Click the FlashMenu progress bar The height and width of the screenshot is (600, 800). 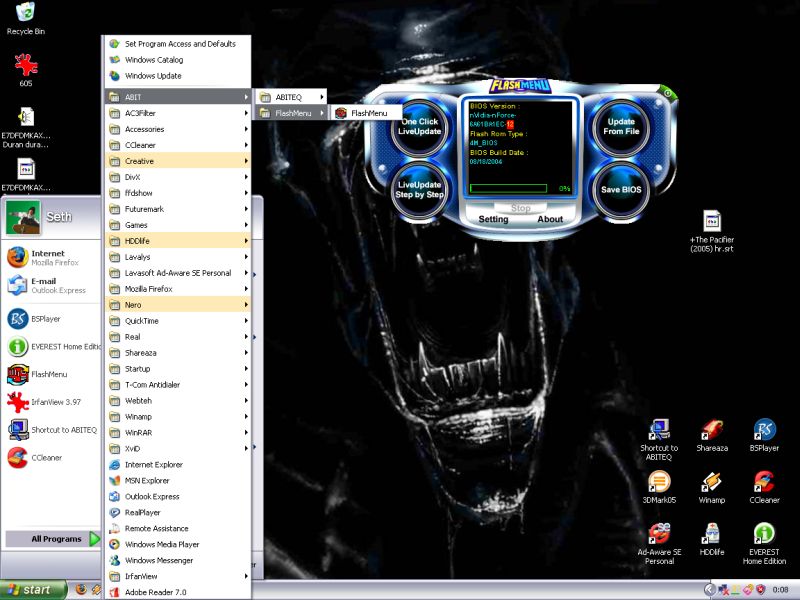[508, 188]
